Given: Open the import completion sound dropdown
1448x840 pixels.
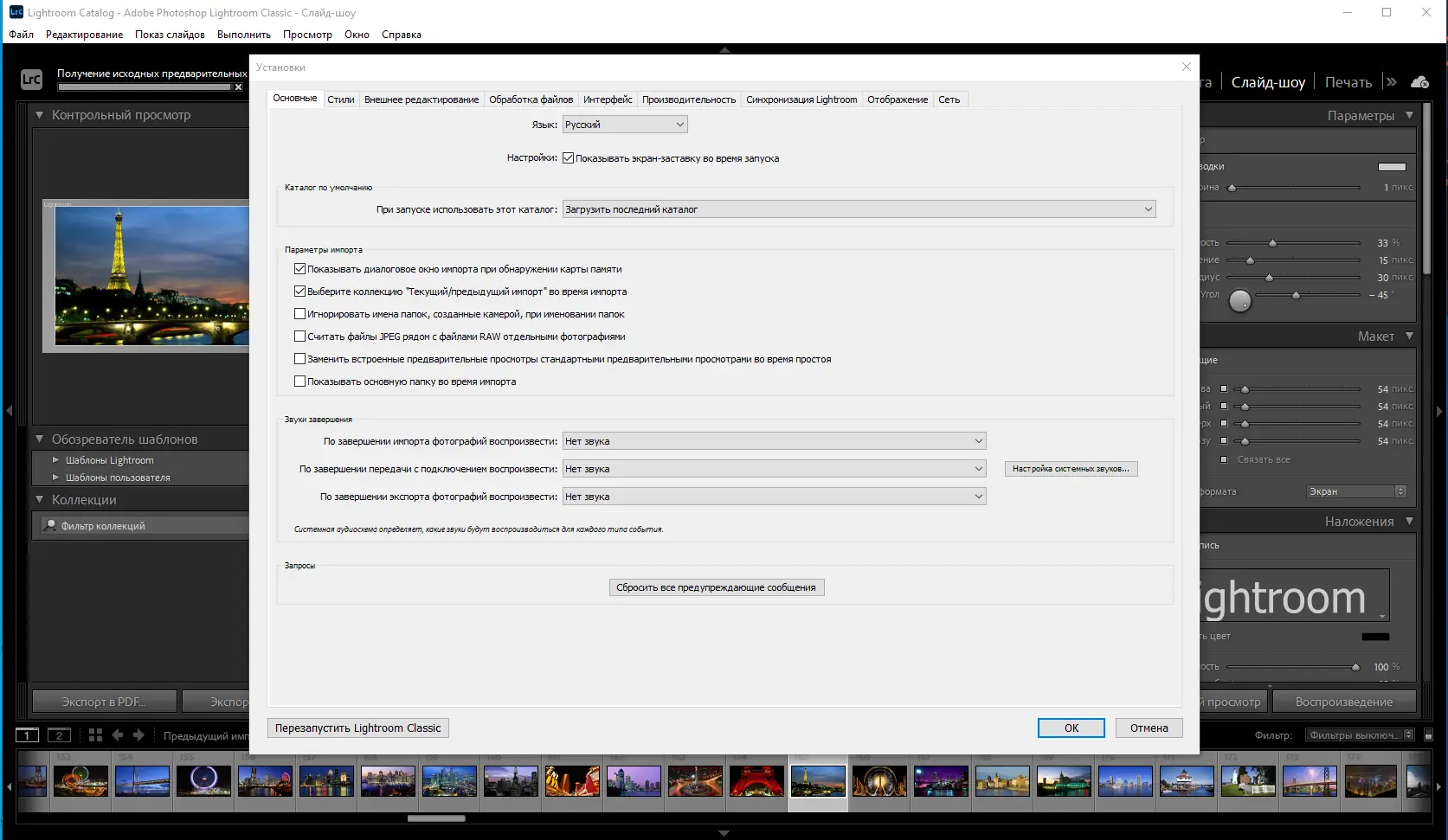Looking at the screenshot, I should (775, 441).
